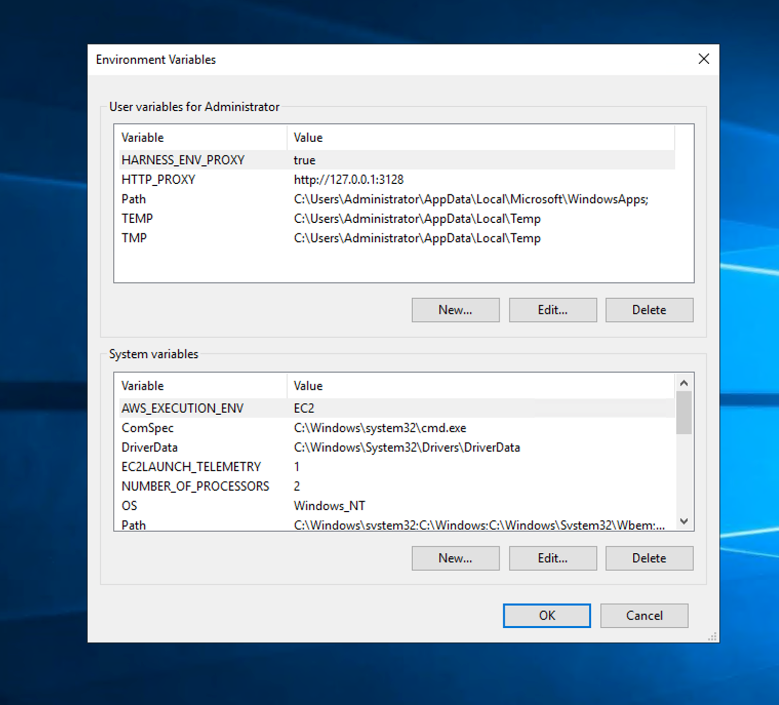Viewport: 779px width, 705px height.
Task: Click Delete button under User variables
Action: pos(649,310)
